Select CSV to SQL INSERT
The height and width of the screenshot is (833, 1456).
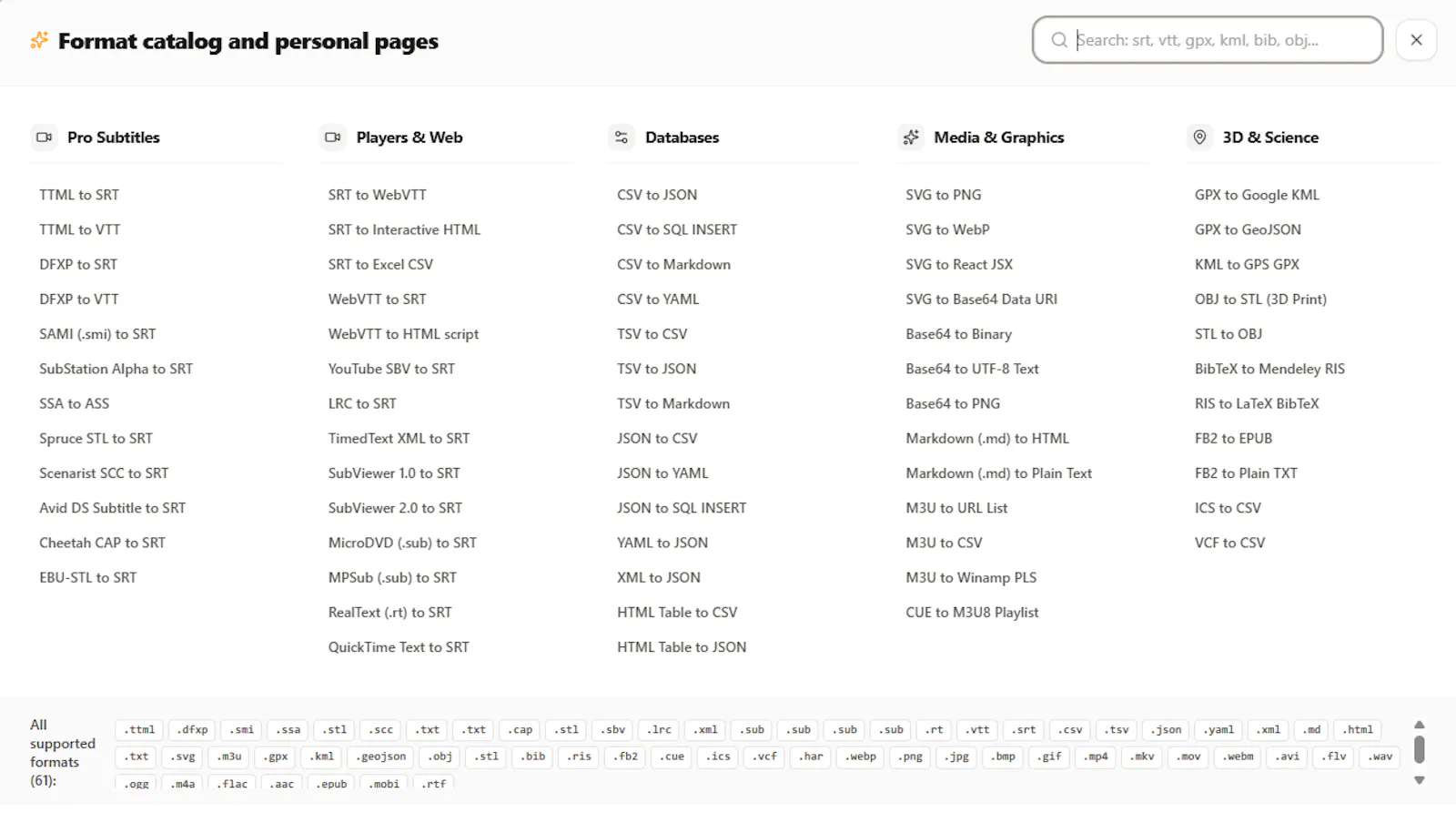tap(677, 229)
